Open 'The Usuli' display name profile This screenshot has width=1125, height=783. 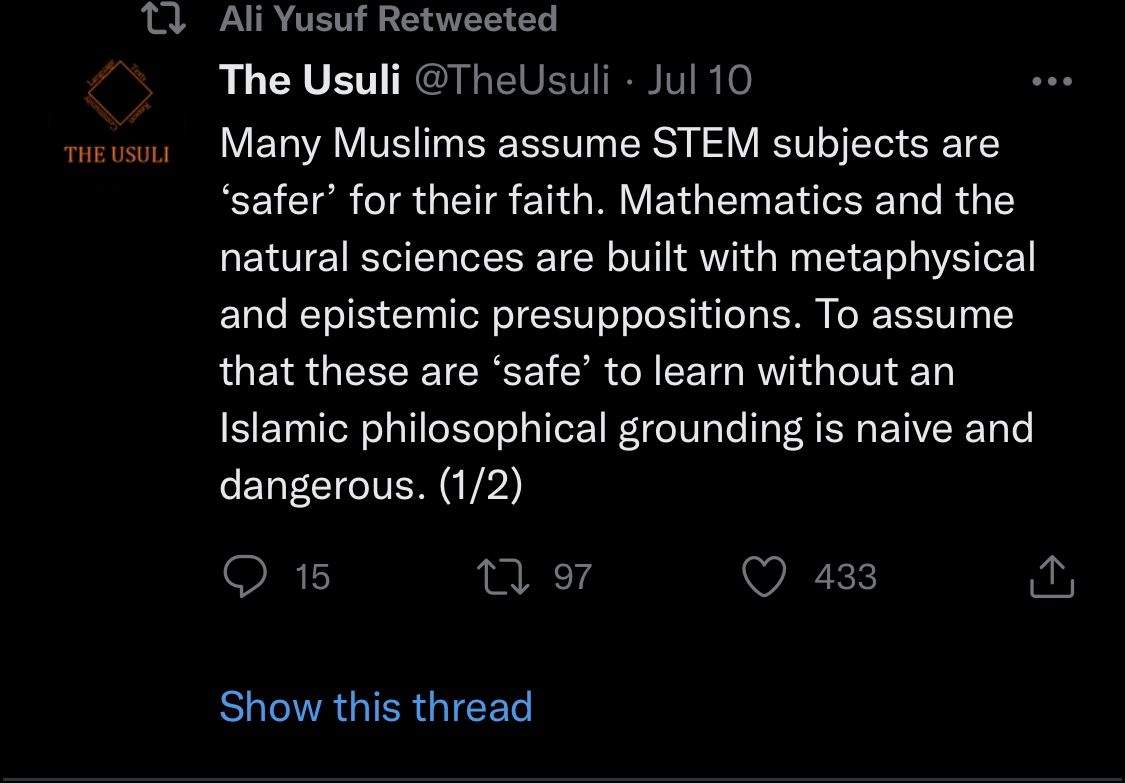click(x=310, y=80)
